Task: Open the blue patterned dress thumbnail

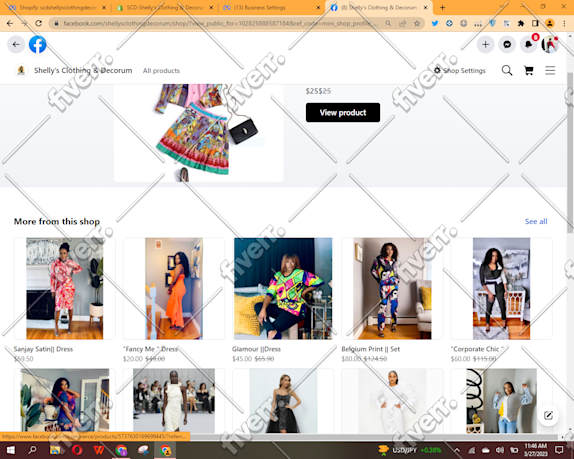Action: point(64,401)
